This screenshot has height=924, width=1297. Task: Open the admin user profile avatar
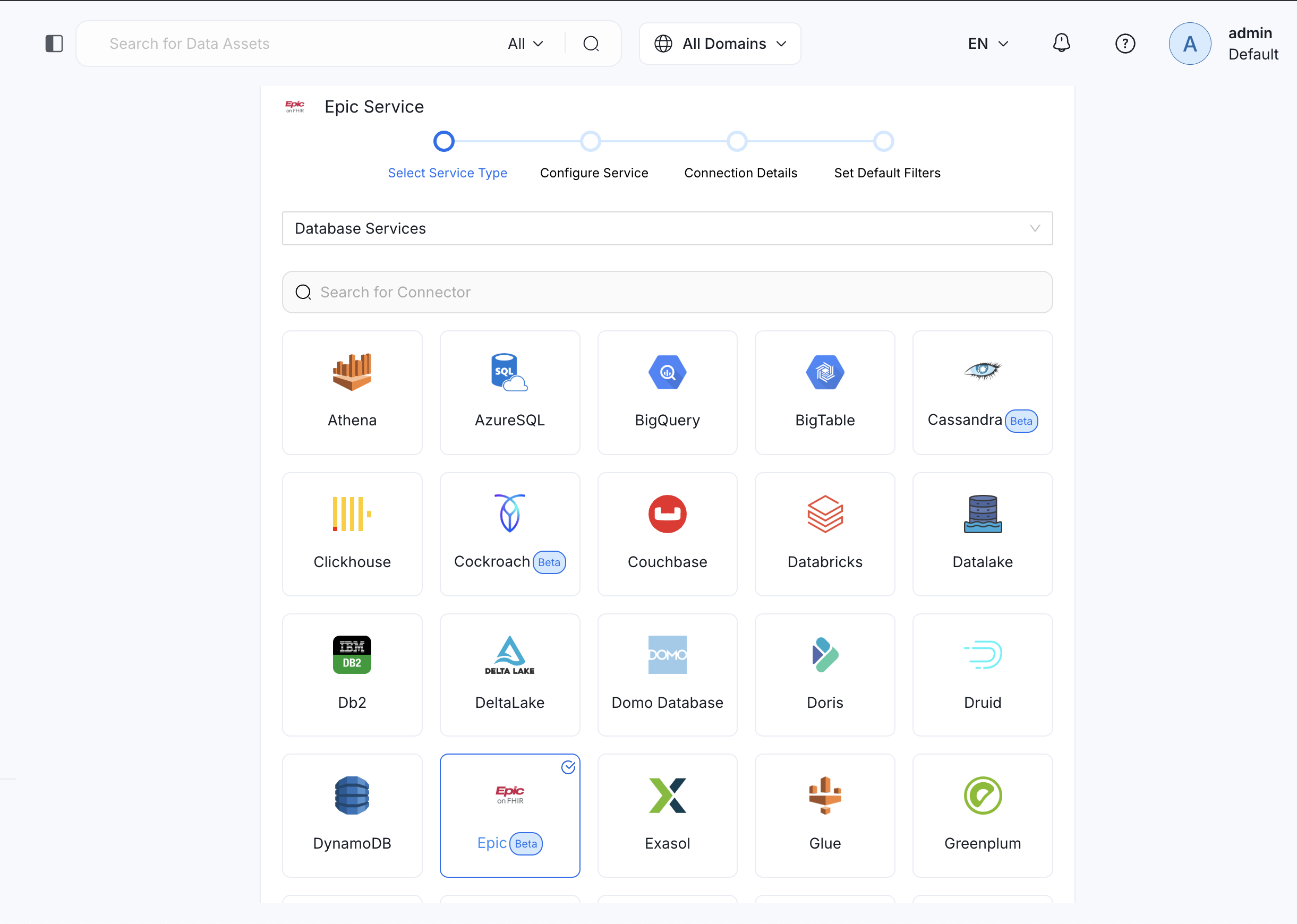point(1189,44)
